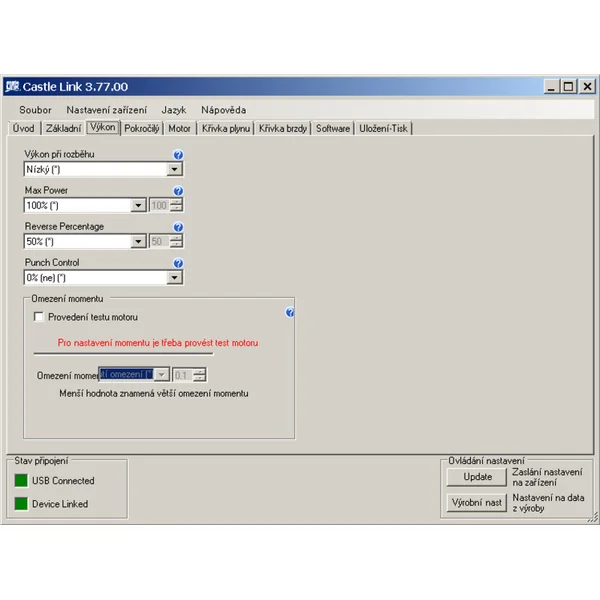
Task: Switch to the Křivka plynu tab
Action: coord(226,128)
